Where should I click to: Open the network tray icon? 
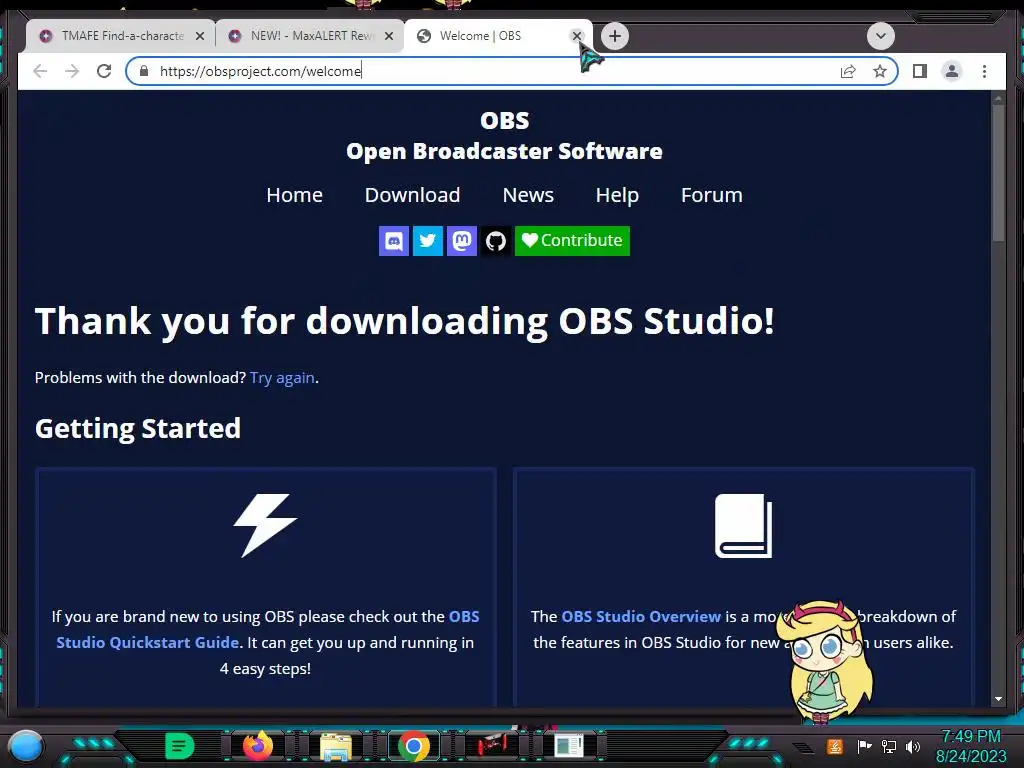[x=889, y=746]
